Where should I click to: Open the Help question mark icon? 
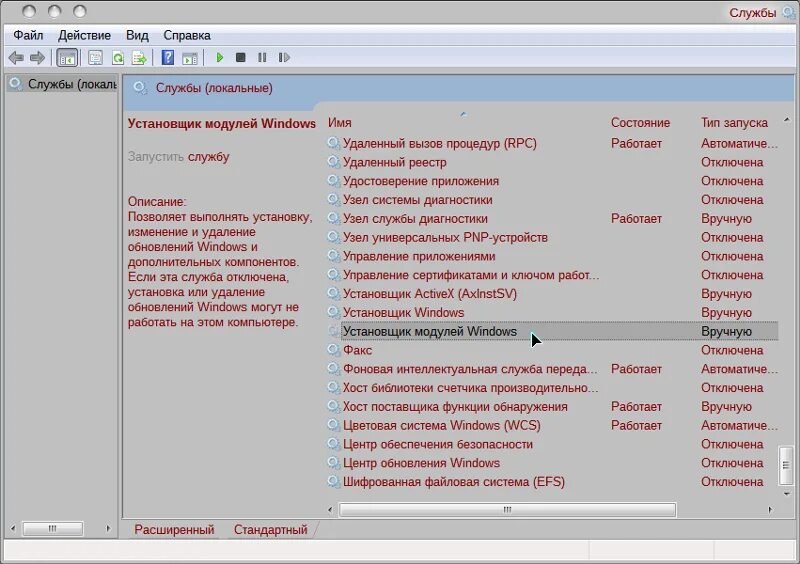click(167, 58)
